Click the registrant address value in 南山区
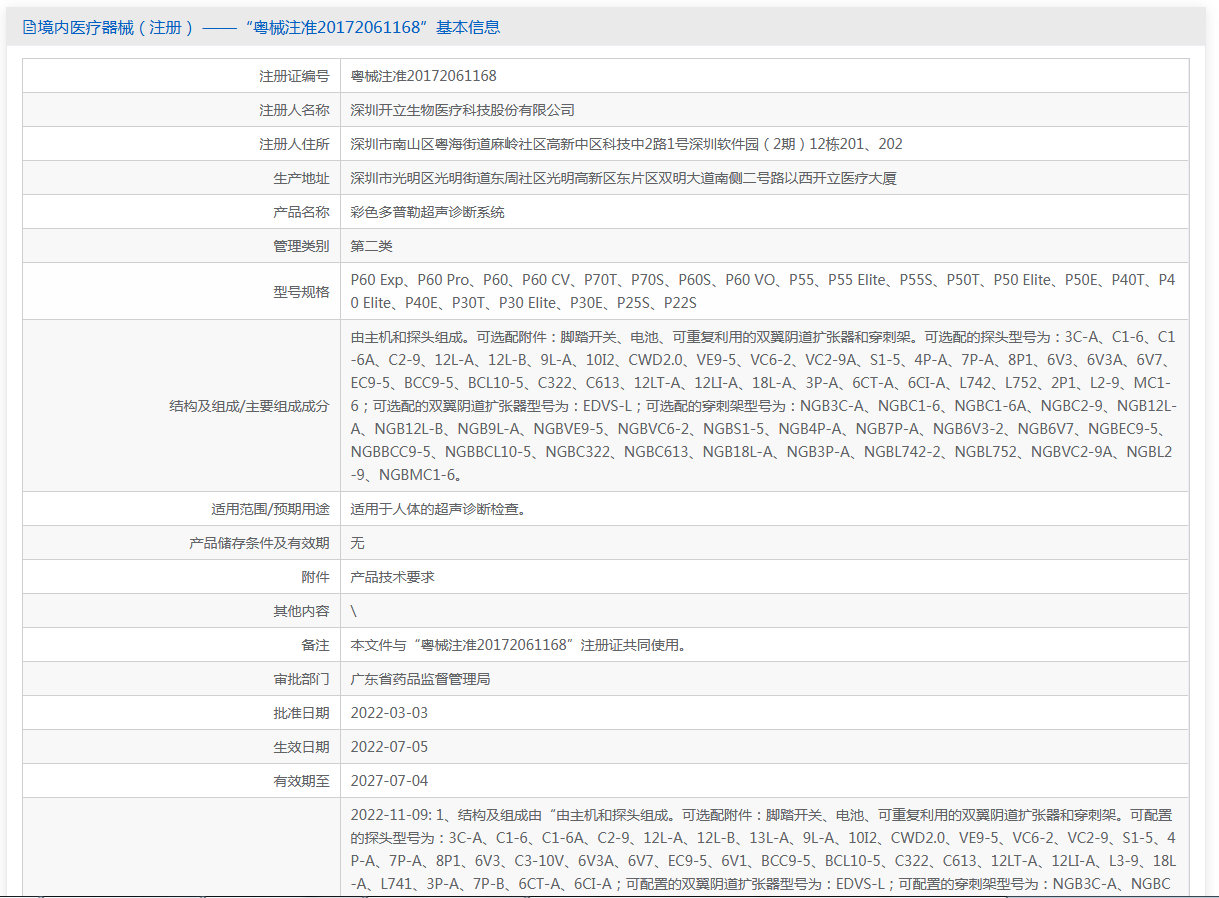This screenshot has height=898, width=1219. coord(627,144)
